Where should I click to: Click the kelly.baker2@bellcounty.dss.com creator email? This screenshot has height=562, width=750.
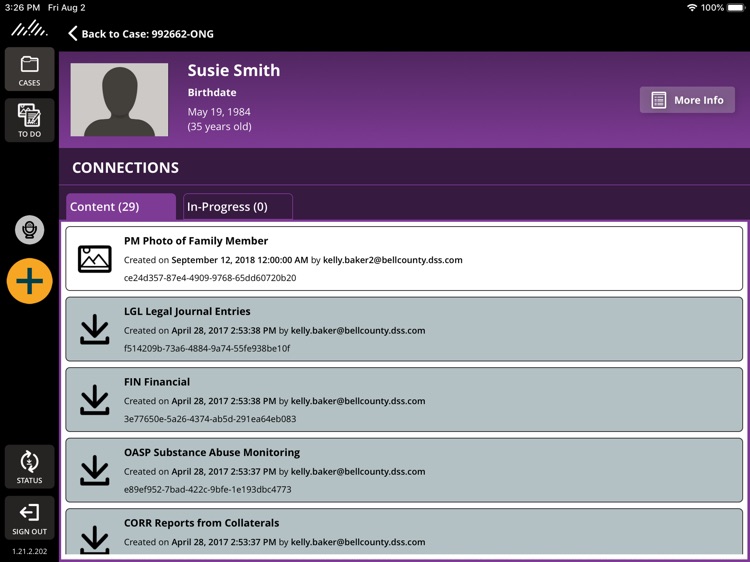pyautogui.click(x=393, y=260)
